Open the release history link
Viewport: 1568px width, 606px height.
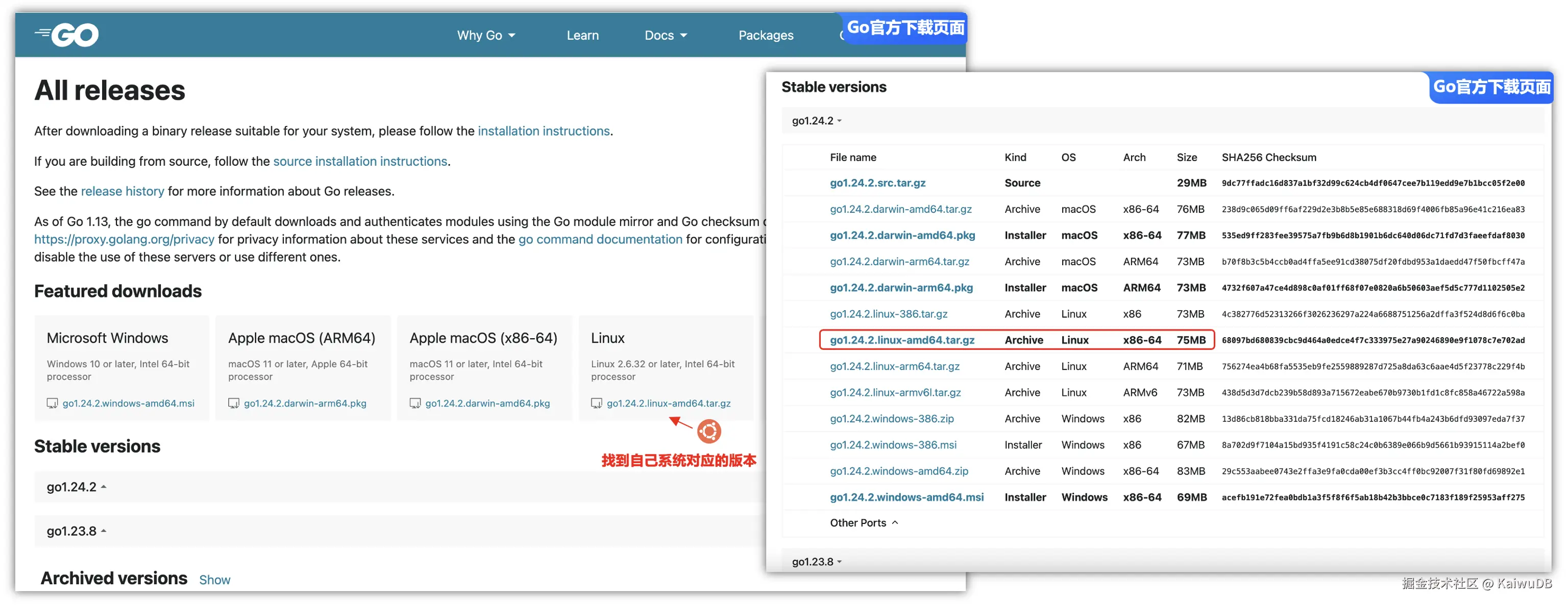coord(122,191)
